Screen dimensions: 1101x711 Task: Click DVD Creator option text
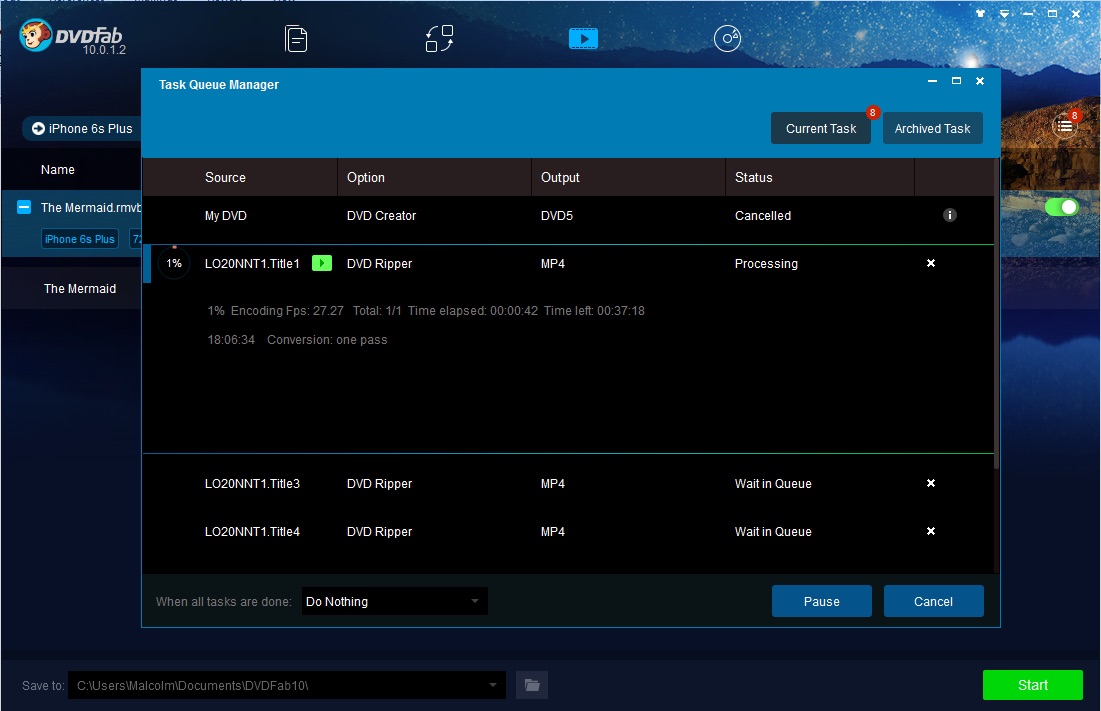click(381, 215)
